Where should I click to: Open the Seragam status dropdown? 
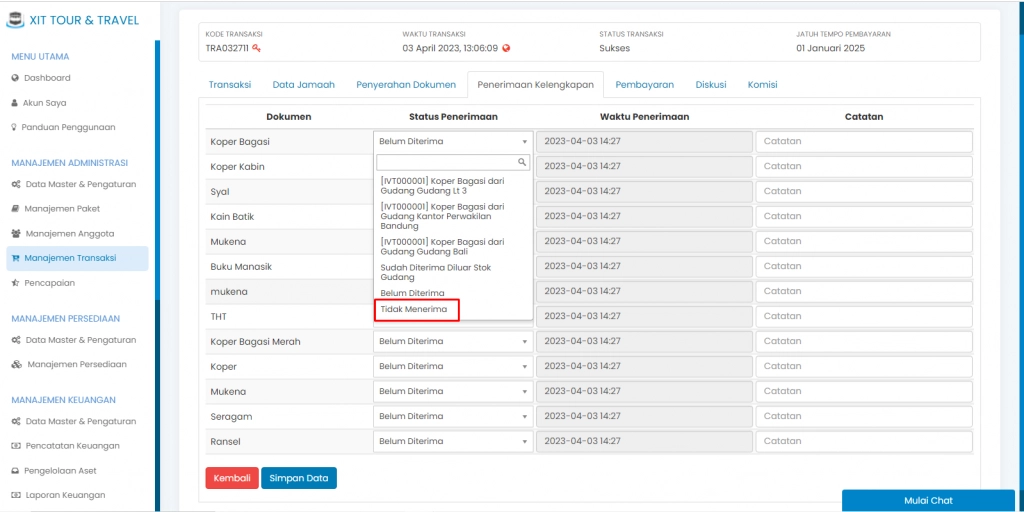coord(453,417)
